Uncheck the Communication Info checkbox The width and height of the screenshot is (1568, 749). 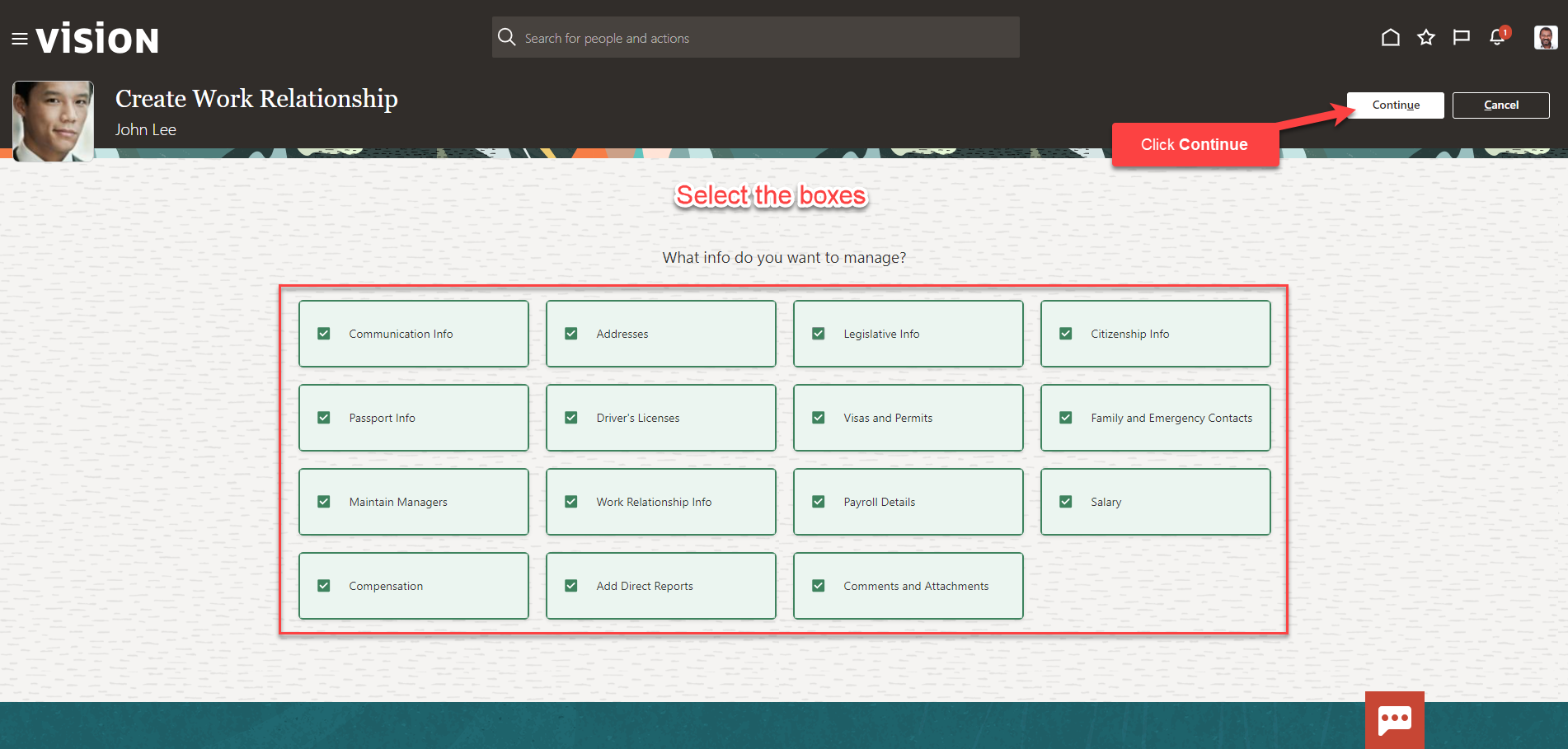(324, 334)
